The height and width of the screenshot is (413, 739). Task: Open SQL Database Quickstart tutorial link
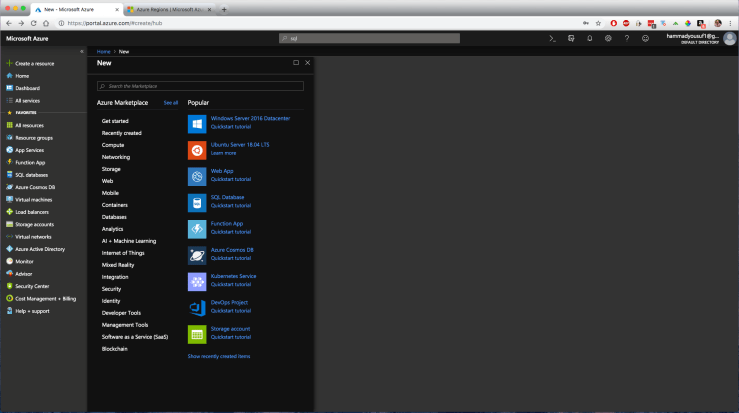[x=231, y=206]
